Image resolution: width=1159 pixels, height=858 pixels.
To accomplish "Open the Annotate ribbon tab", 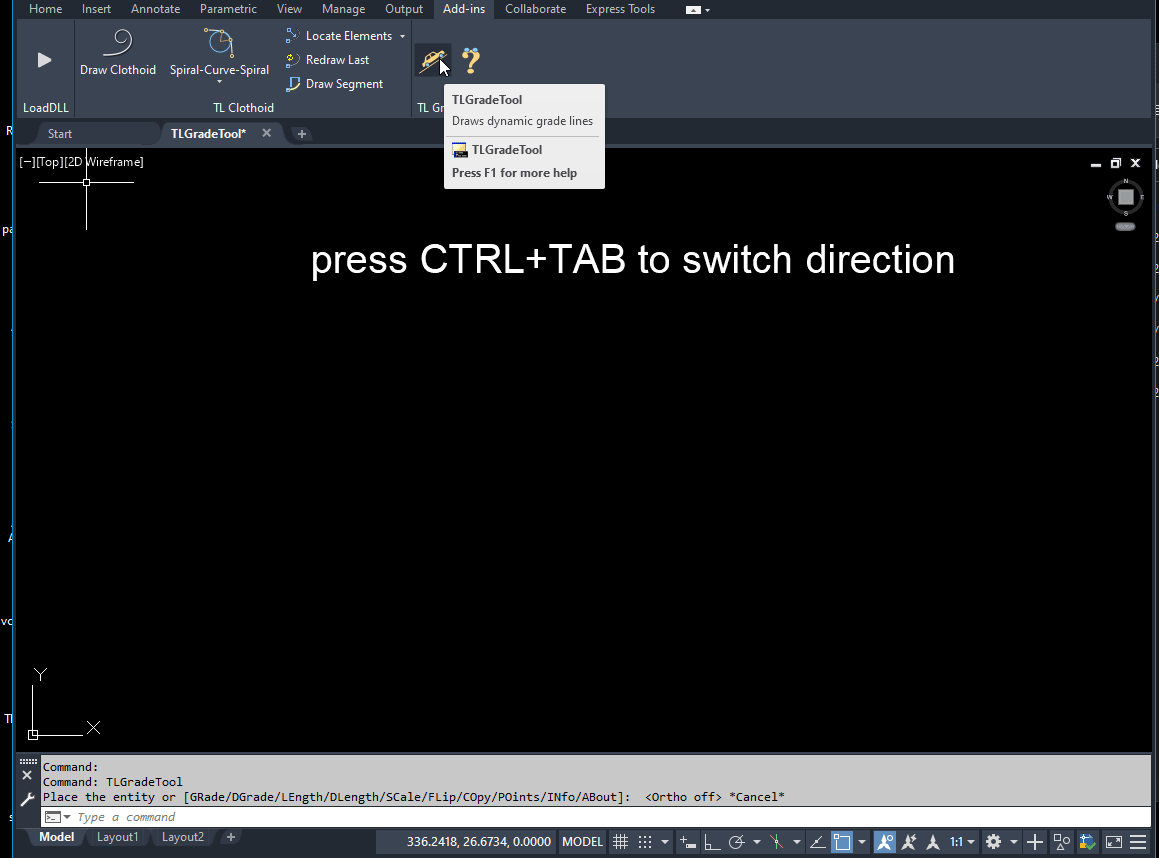I will (x=155, y=9).
